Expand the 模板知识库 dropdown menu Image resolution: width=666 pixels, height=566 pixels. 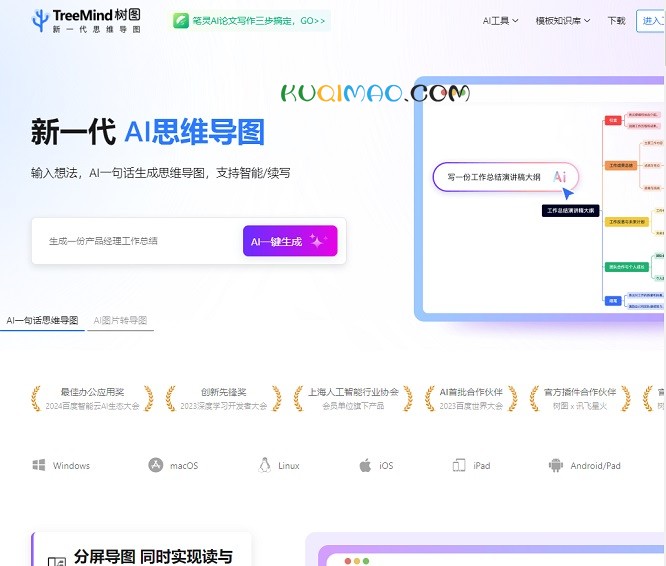[x=562, y=20]
